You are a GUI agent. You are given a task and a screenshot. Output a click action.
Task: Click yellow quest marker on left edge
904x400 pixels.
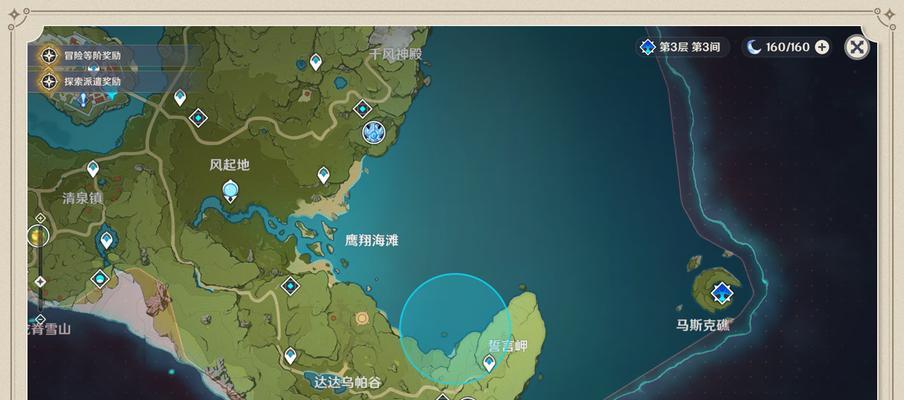pos(37,236)
